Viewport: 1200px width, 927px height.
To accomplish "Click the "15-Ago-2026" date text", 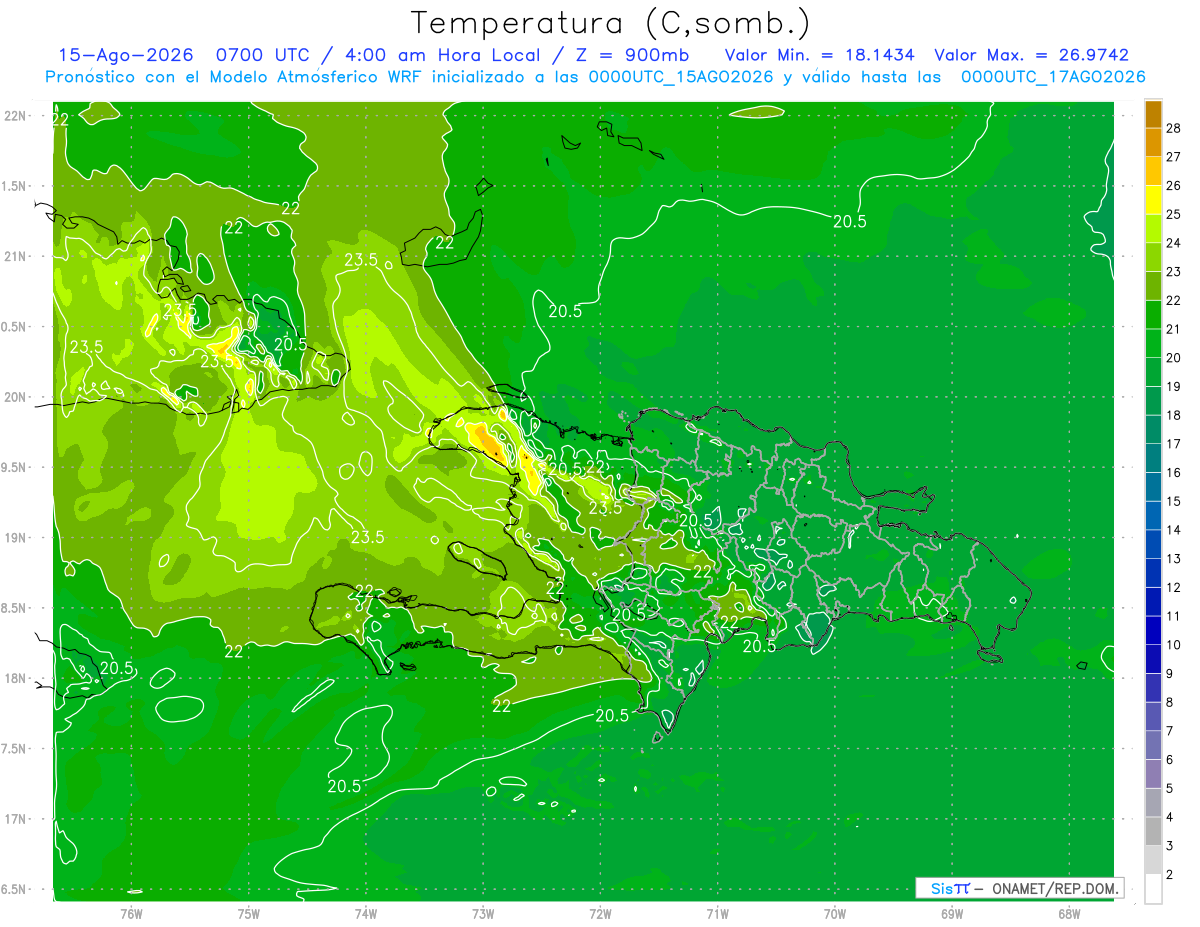I will tap(125, 55).
